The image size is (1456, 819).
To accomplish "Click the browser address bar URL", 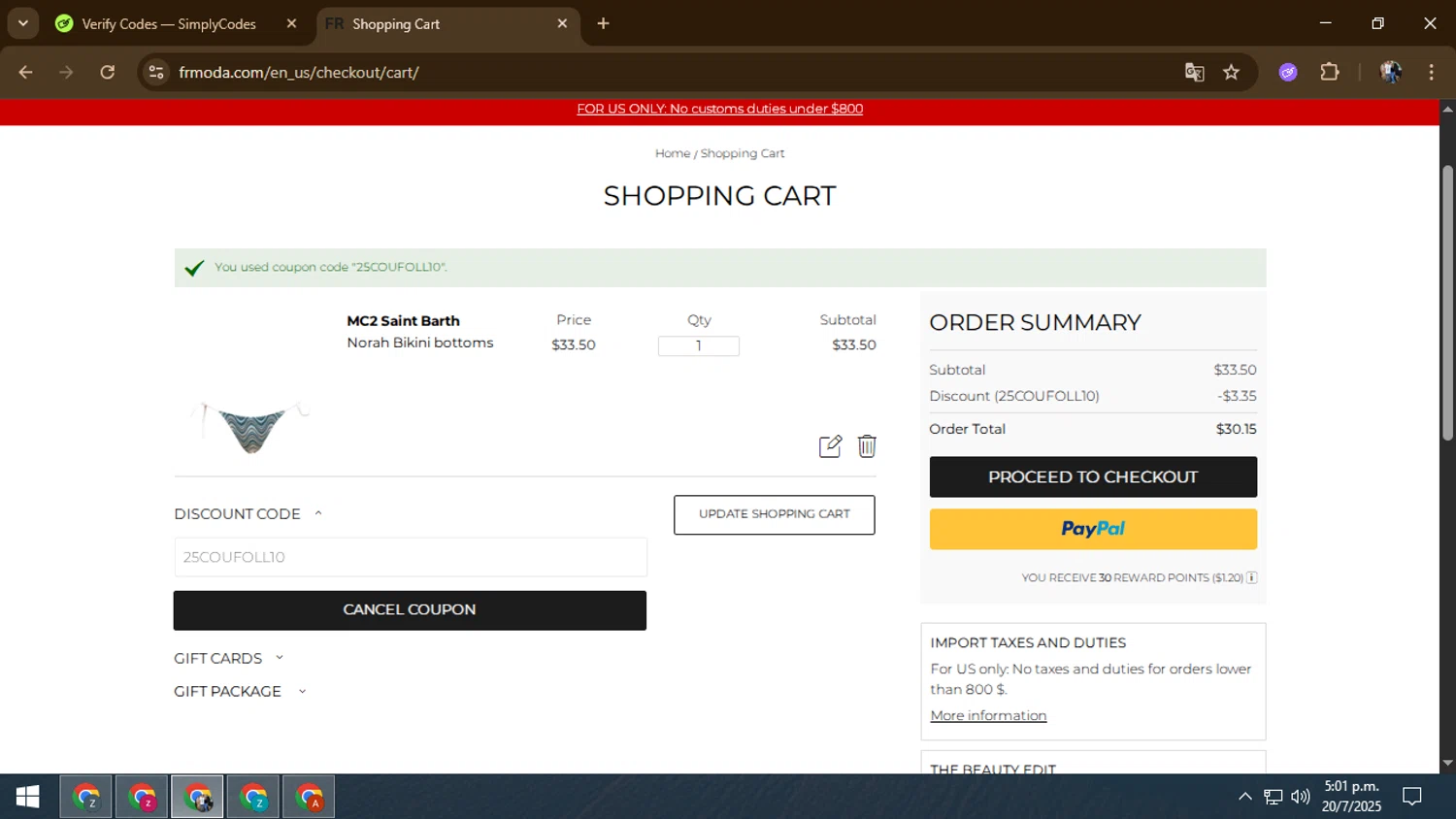I will tap(299, 73).
